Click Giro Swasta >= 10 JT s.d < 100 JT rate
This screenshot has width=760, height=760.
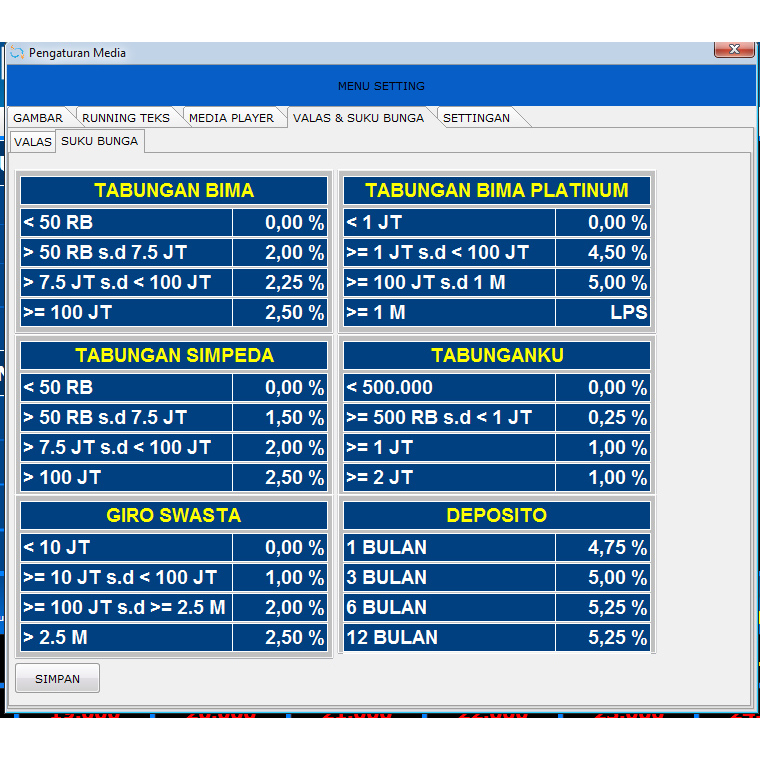coord(280,577)
